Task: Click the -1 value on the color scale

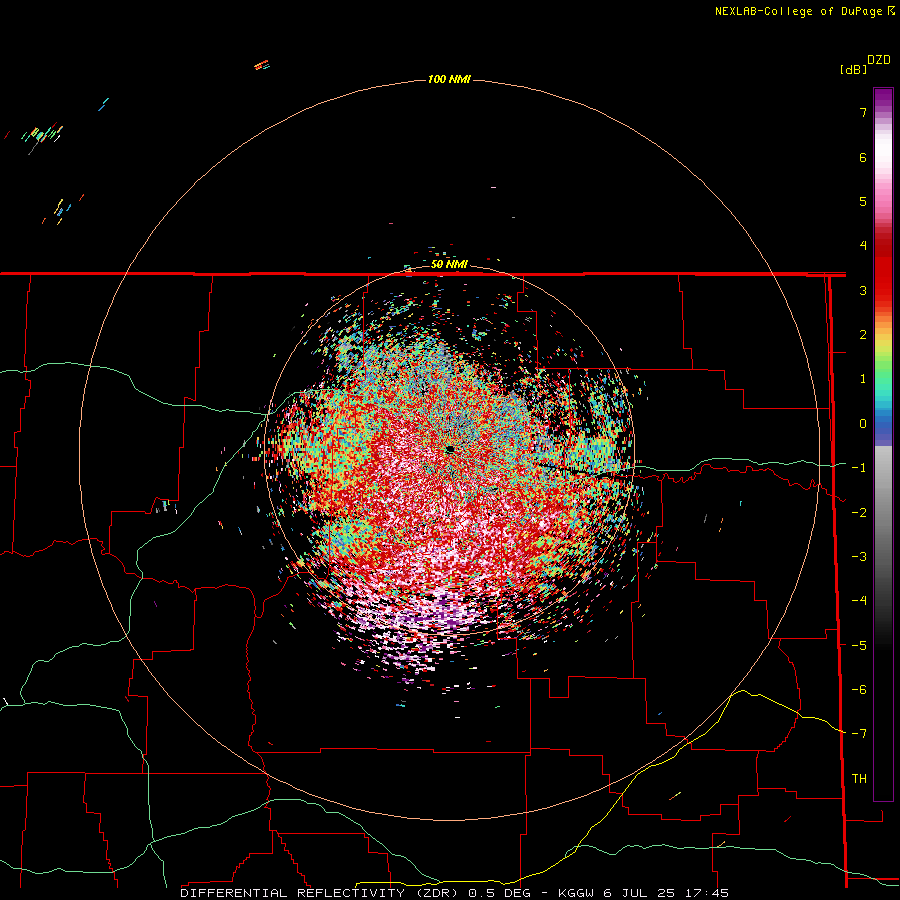Action: 859,468
